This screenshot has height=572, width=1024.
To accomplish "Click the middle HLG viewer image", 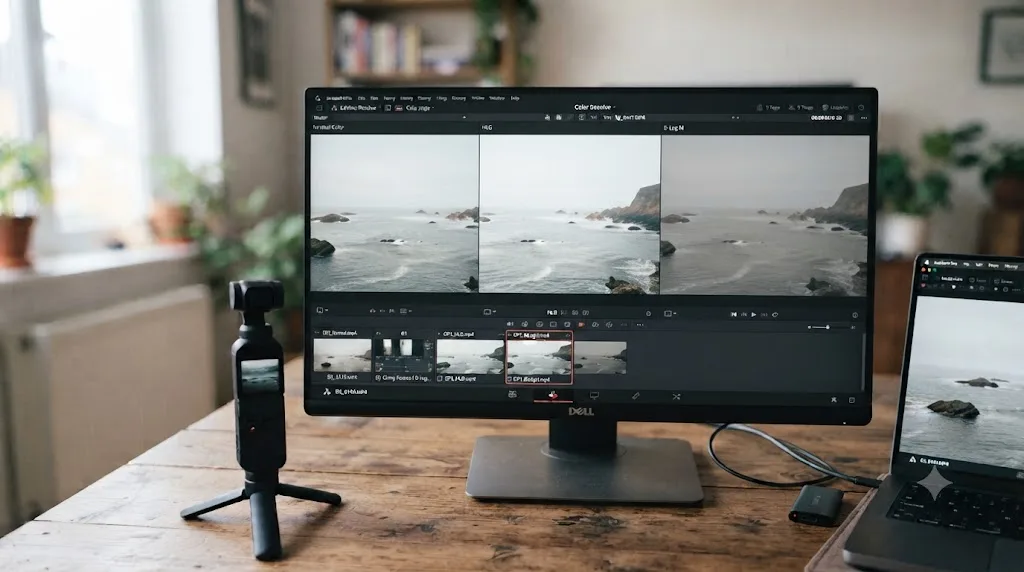I will [569, 214].
